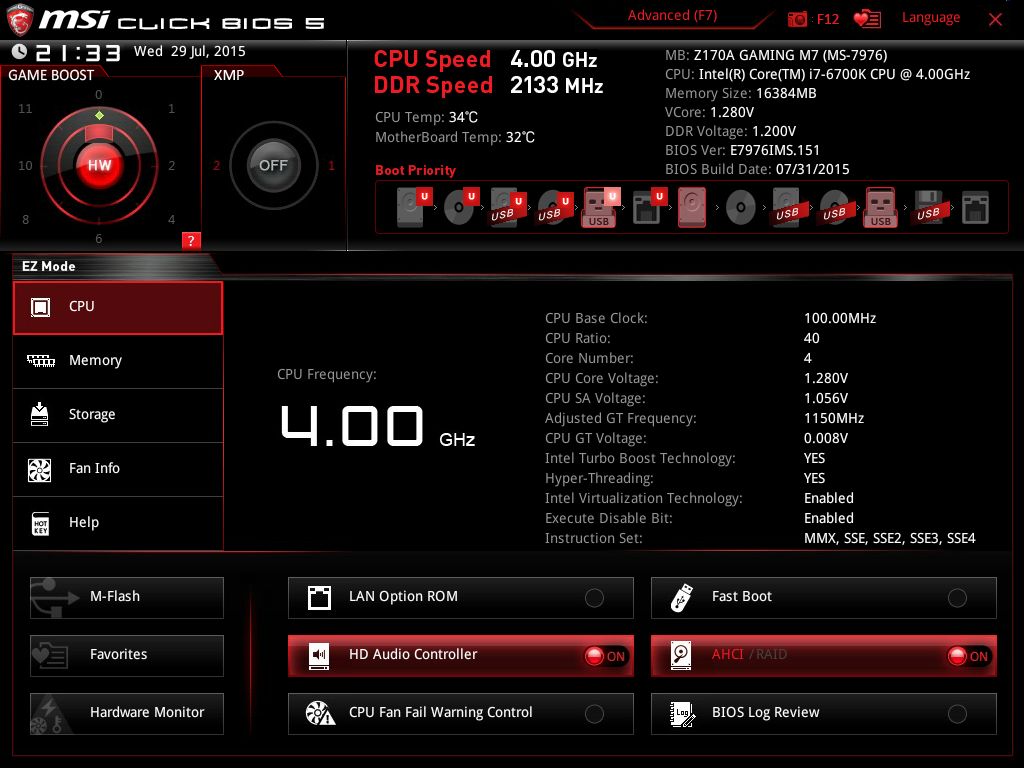Click the EZ Mode header label

(48, 266)
